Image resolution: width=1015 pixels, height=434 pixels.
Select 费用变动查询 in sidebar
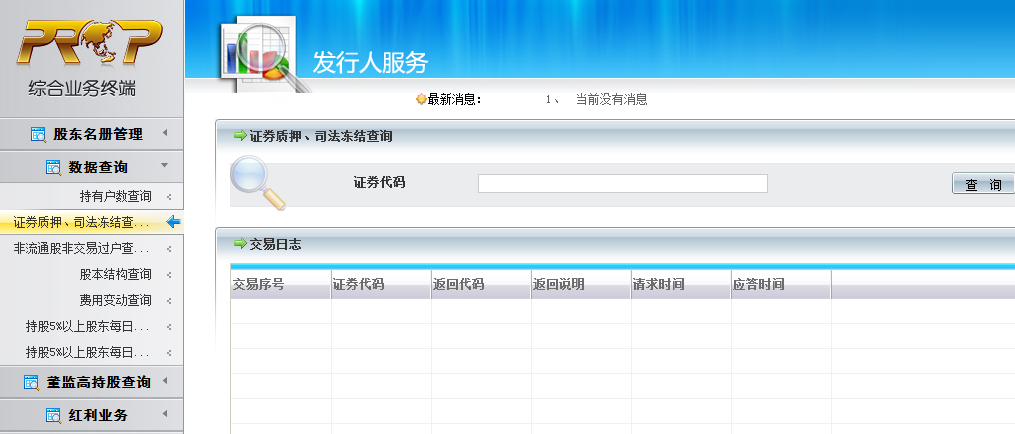pos(115,300)
